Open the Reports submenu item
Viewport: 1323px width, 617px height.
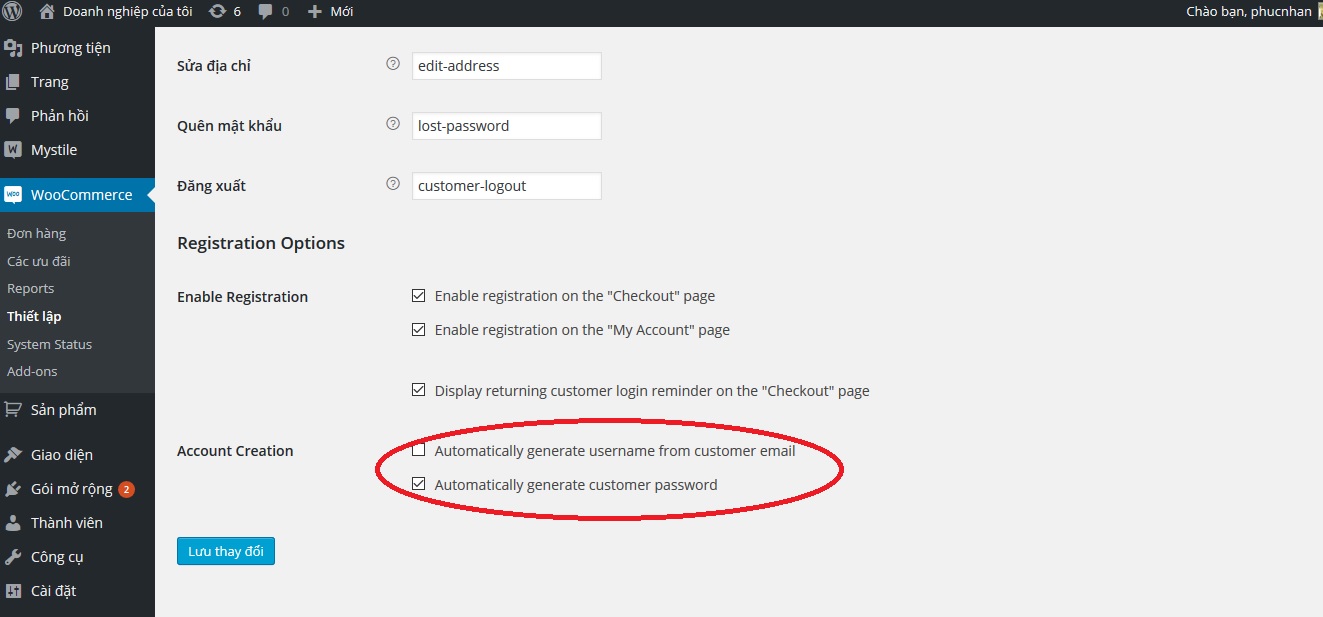(31, 289)
